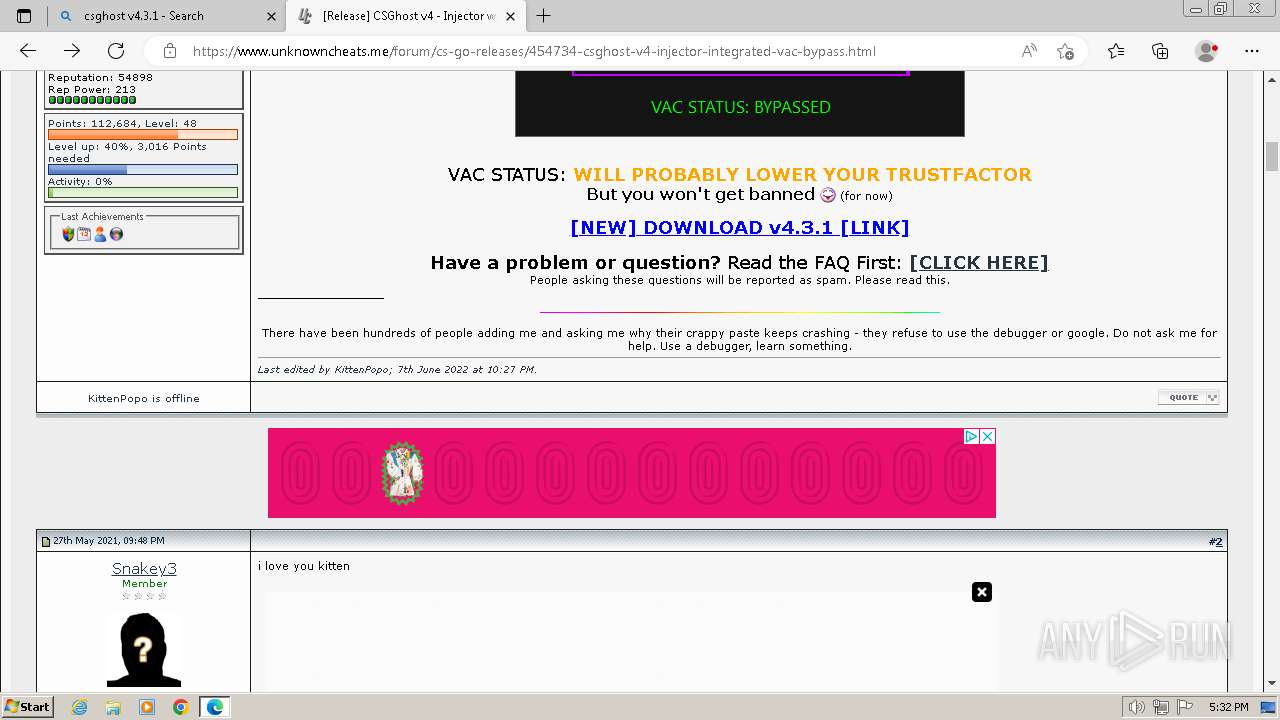Open the tab actions menu icon
This screenshot has height=720, width=1280.
24,16
